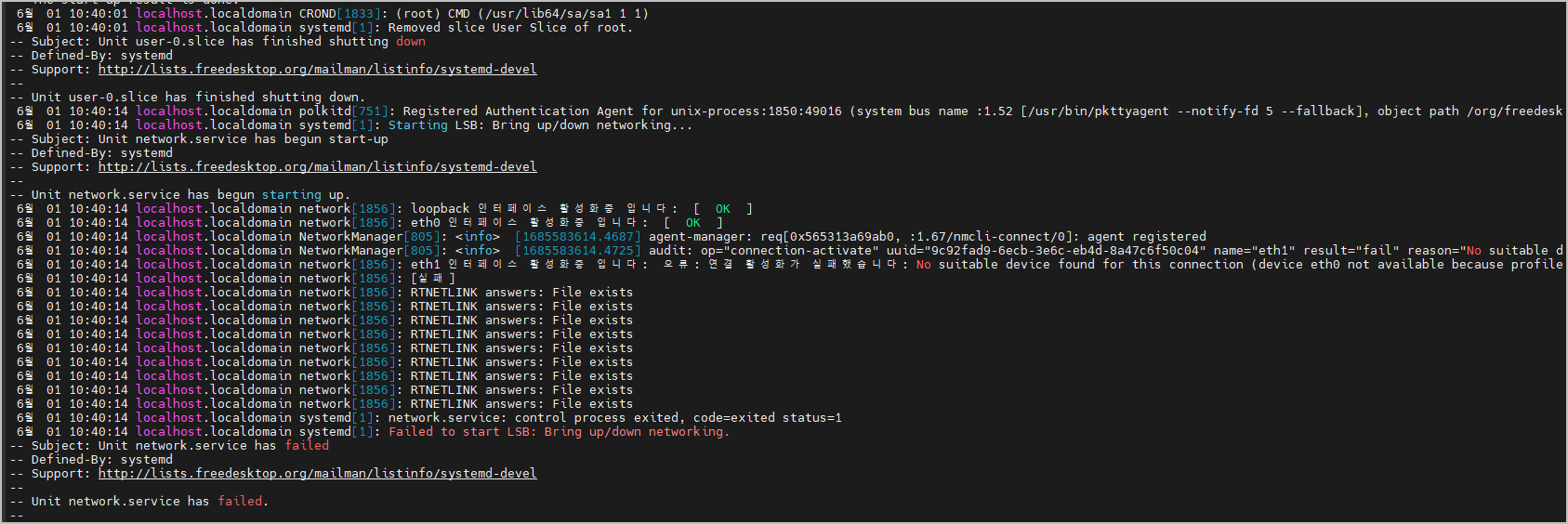Click the 'agent registered' text
1568x524 pixels.
coord(1146,237)
